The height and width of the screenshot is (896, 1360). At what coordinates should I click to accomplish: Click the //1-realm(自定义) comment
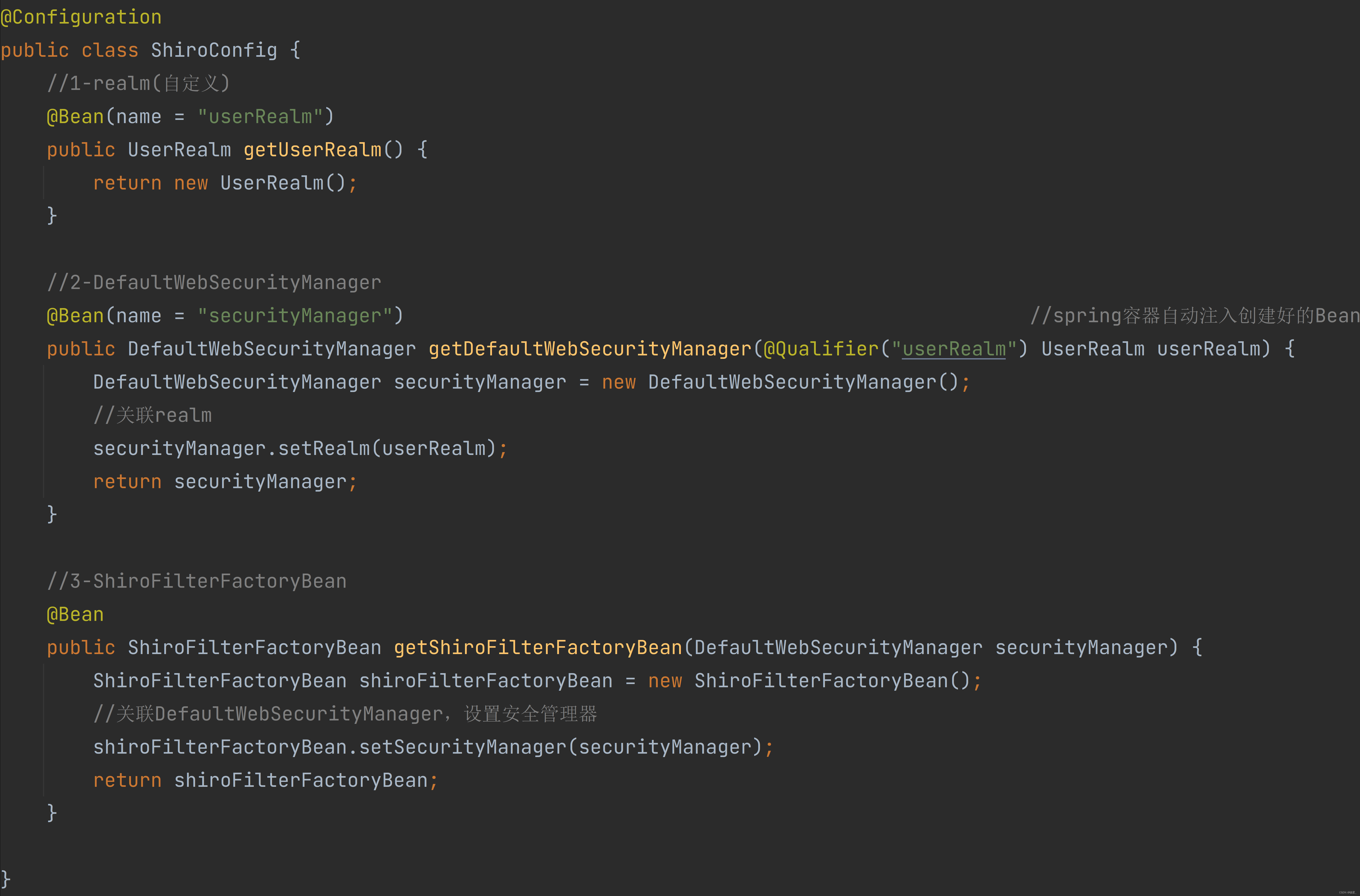138,83
